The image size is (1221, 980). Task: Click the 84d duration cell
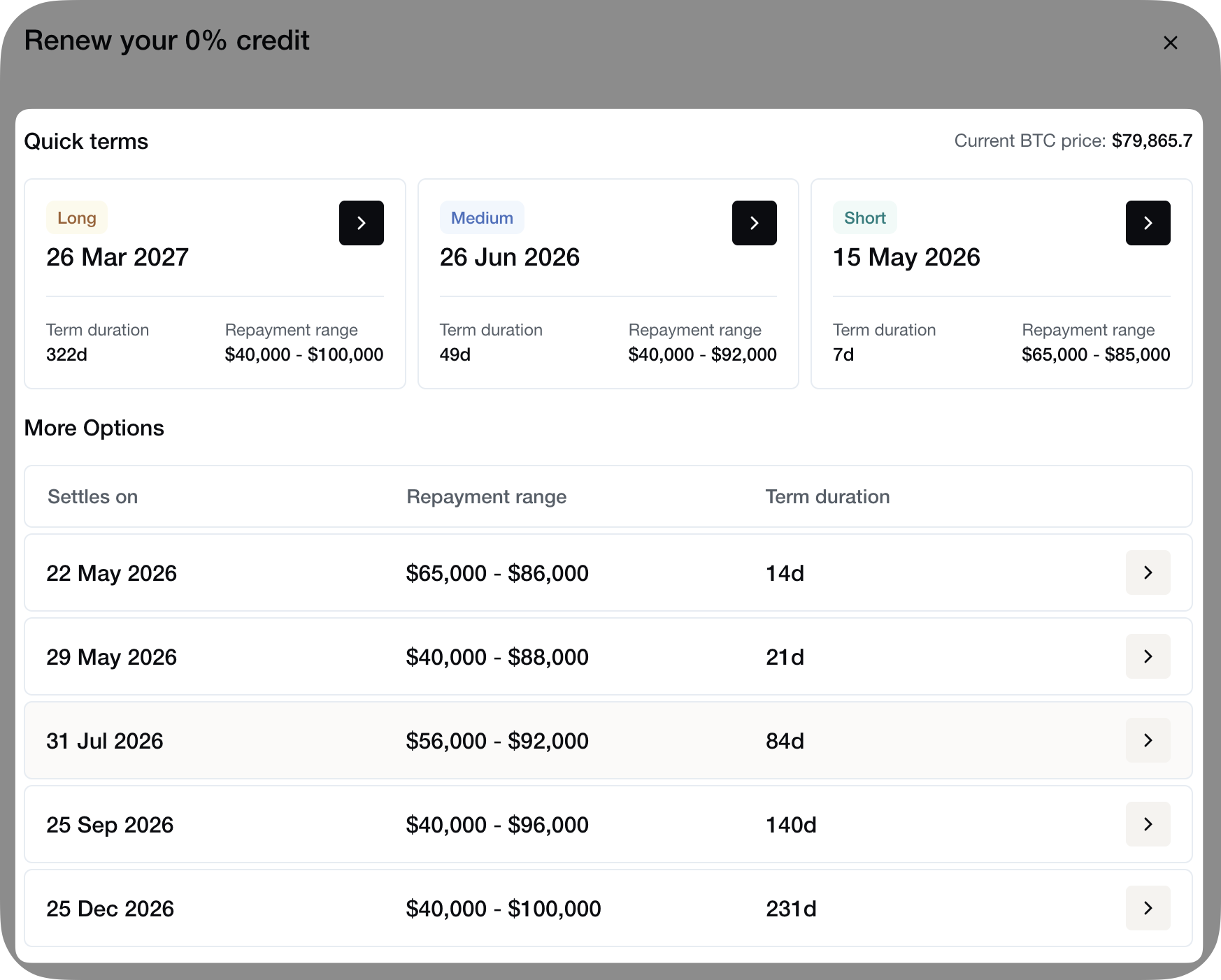click(x=785, y=741)
